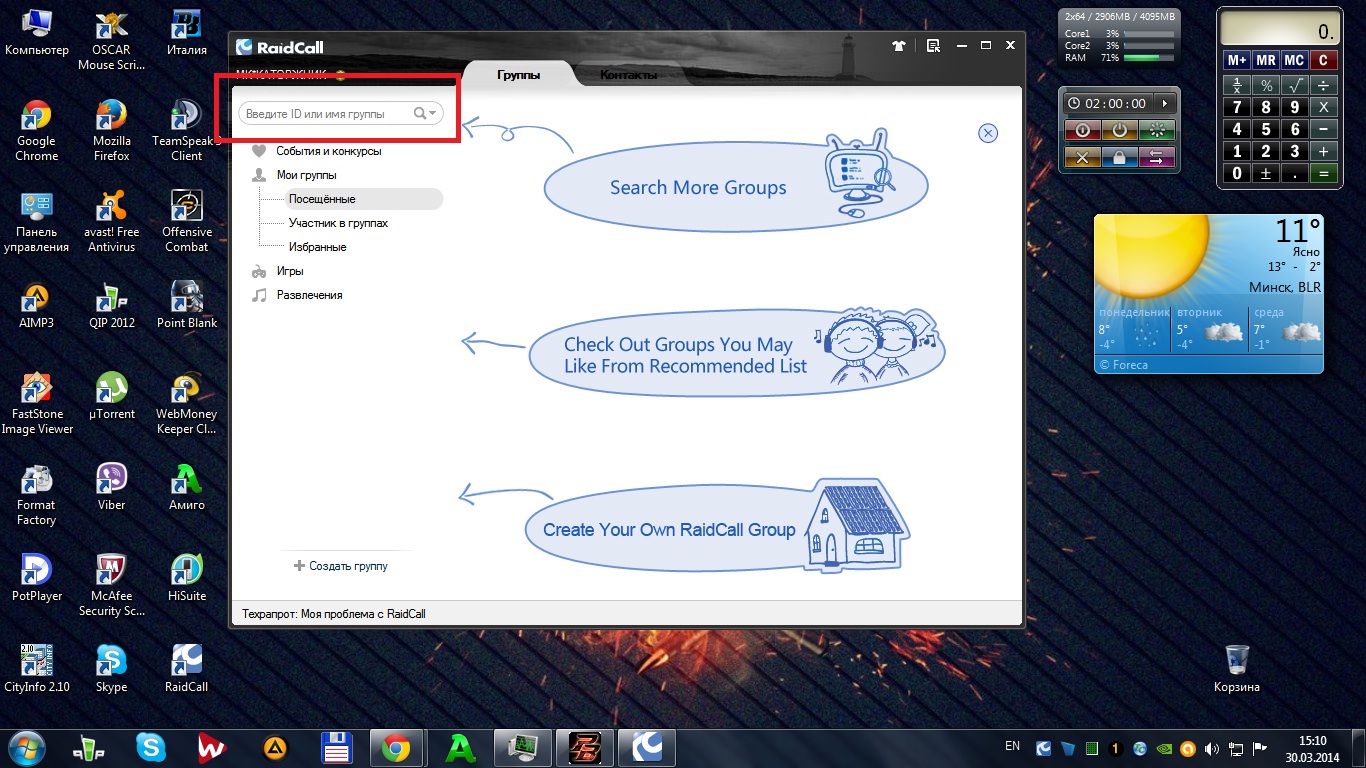Viewport: 1366px width, 768px height.
Task: Open События и конкурсы in the sidebar
Action: 328,151
